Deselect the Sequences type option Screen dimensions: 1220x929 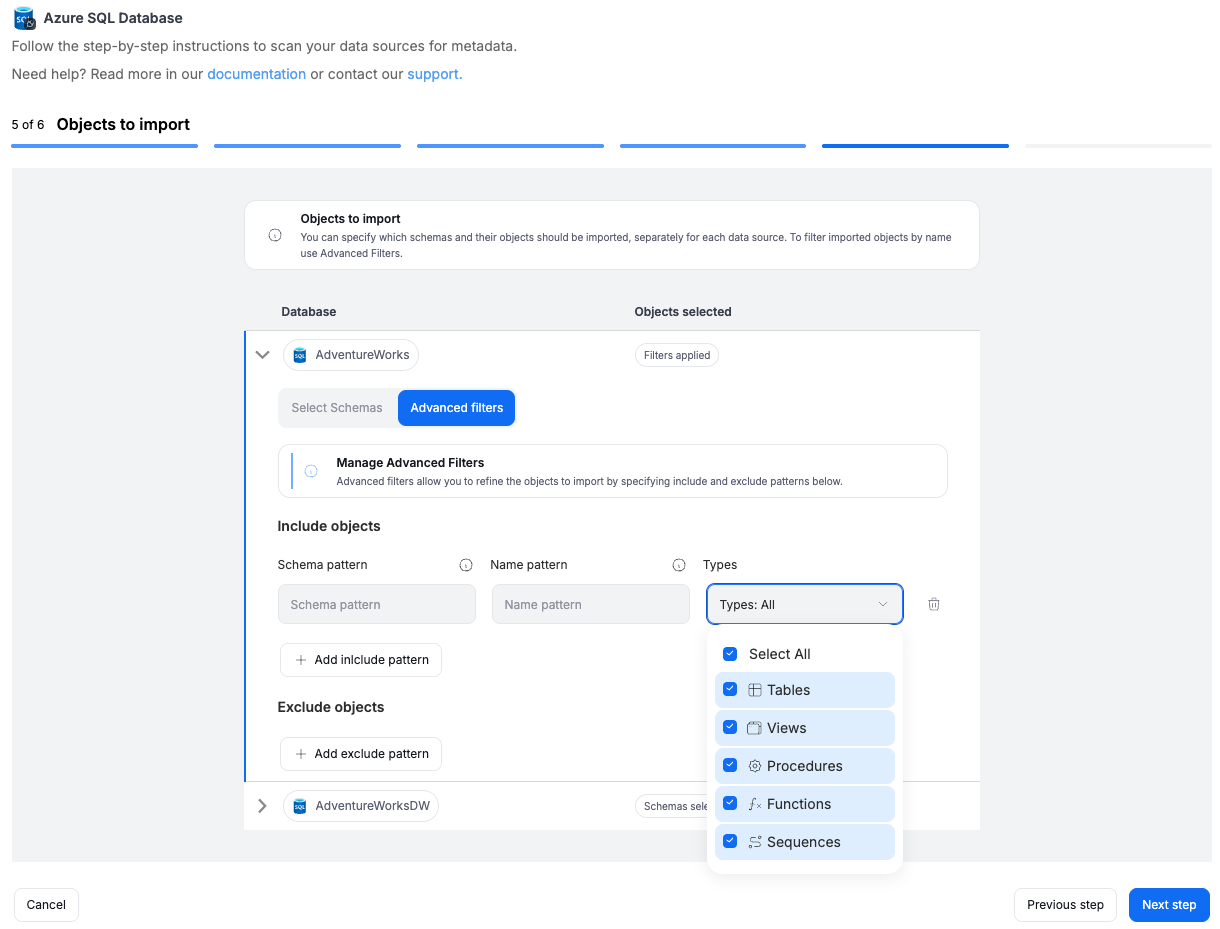730,842
